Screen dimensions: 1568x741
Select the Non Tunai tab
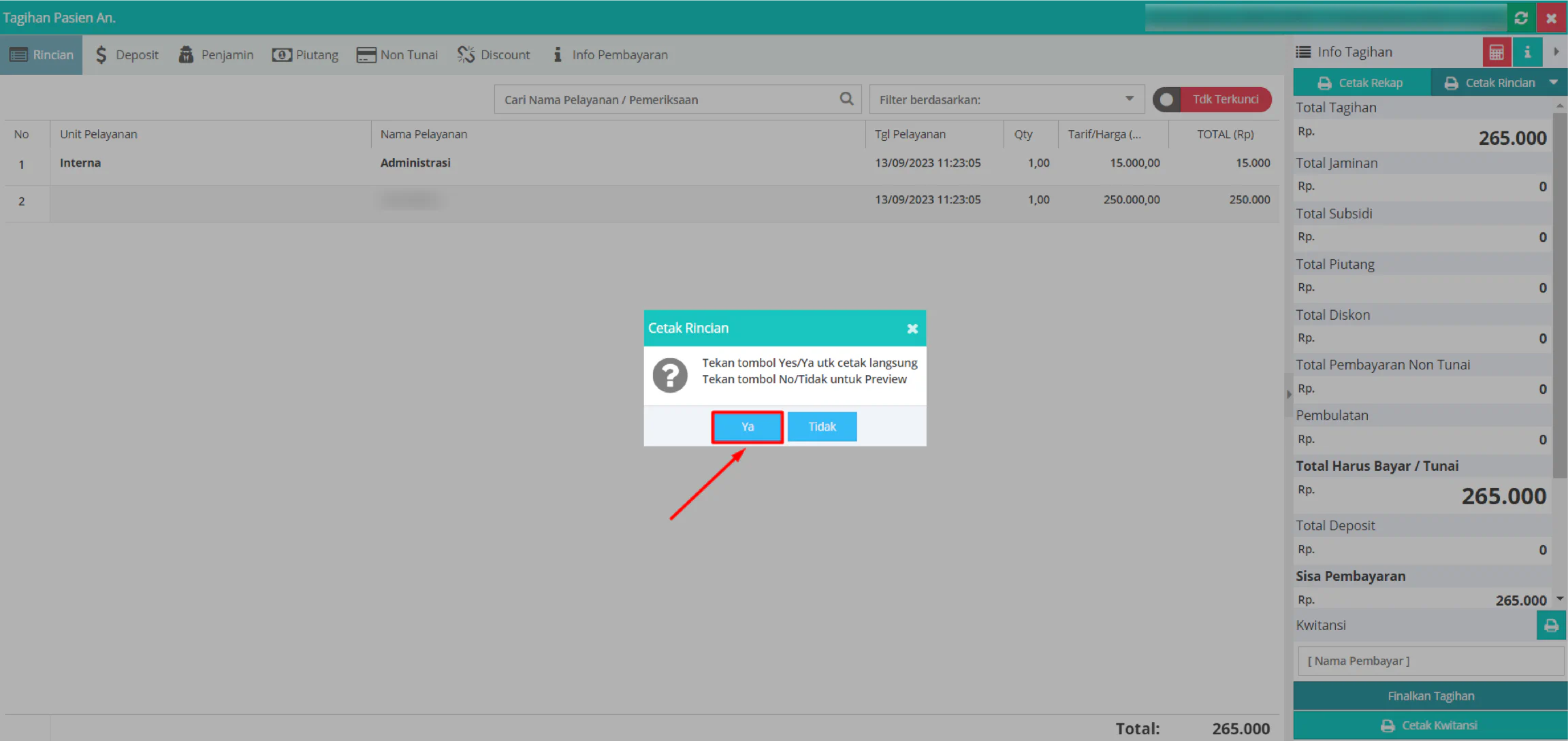[398, 54]
